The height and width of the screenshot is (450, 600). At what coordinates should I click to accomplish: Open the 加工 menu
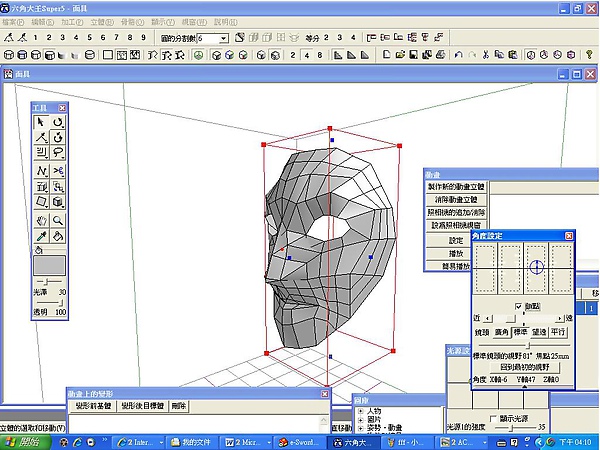point(72,22)
